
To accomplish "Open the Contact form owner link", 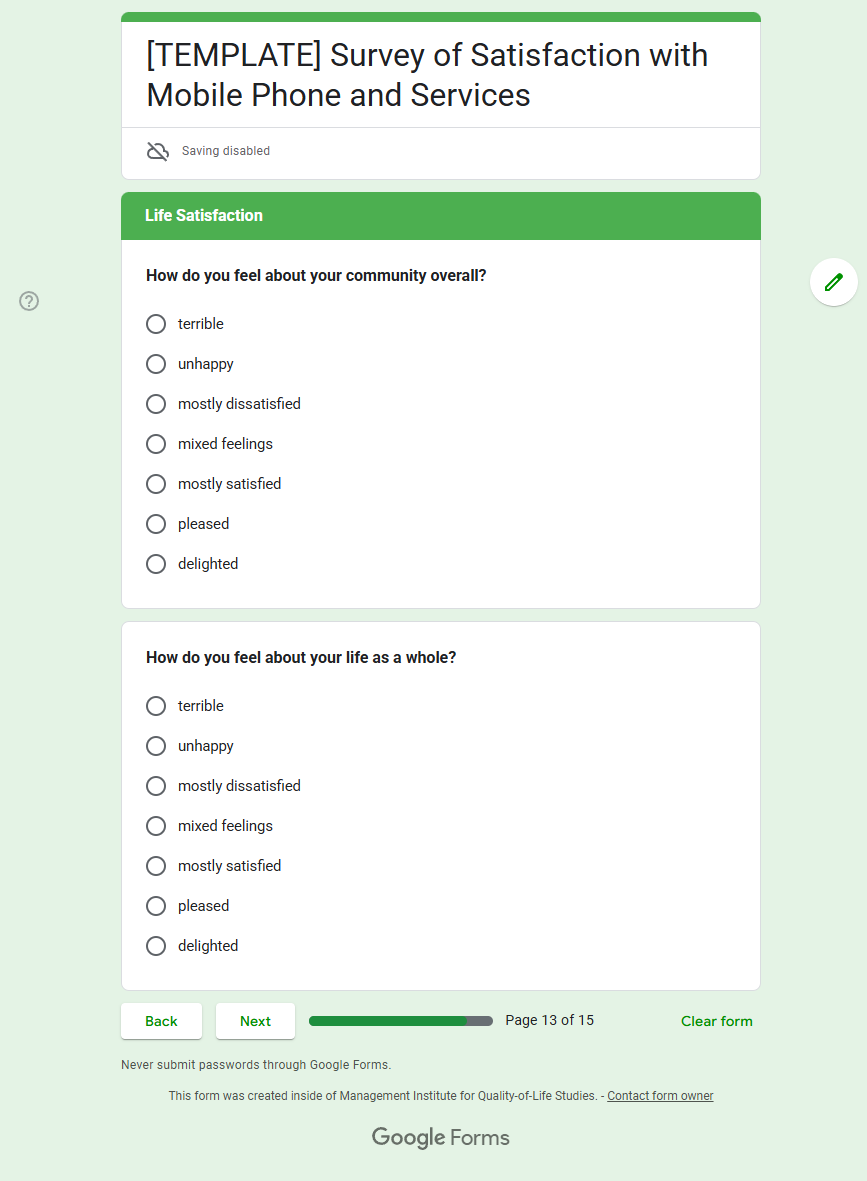I will (660, 1096).
